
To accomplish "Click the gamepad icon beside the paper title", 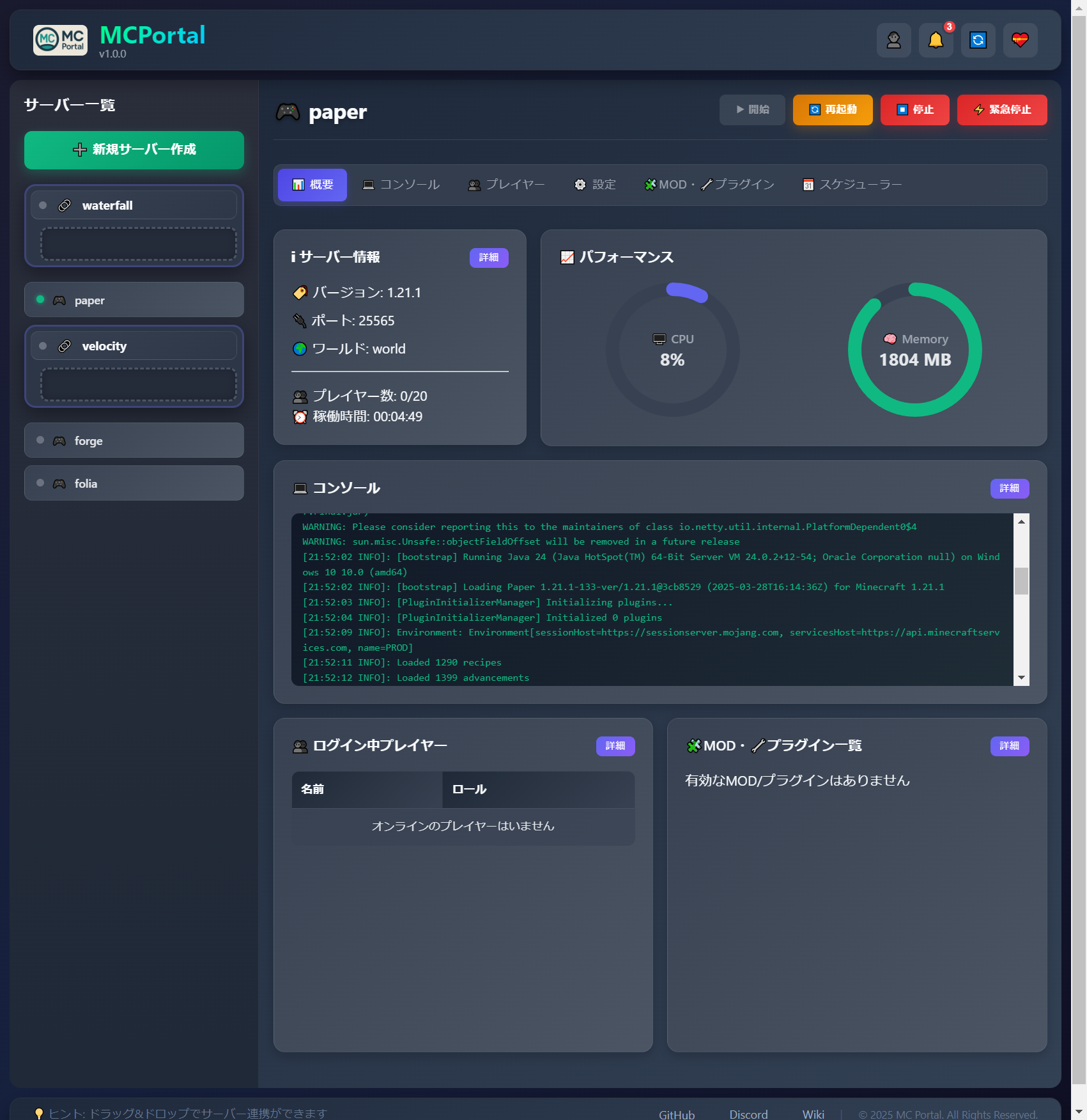I will pyautogui.click(x=288, y=111).
